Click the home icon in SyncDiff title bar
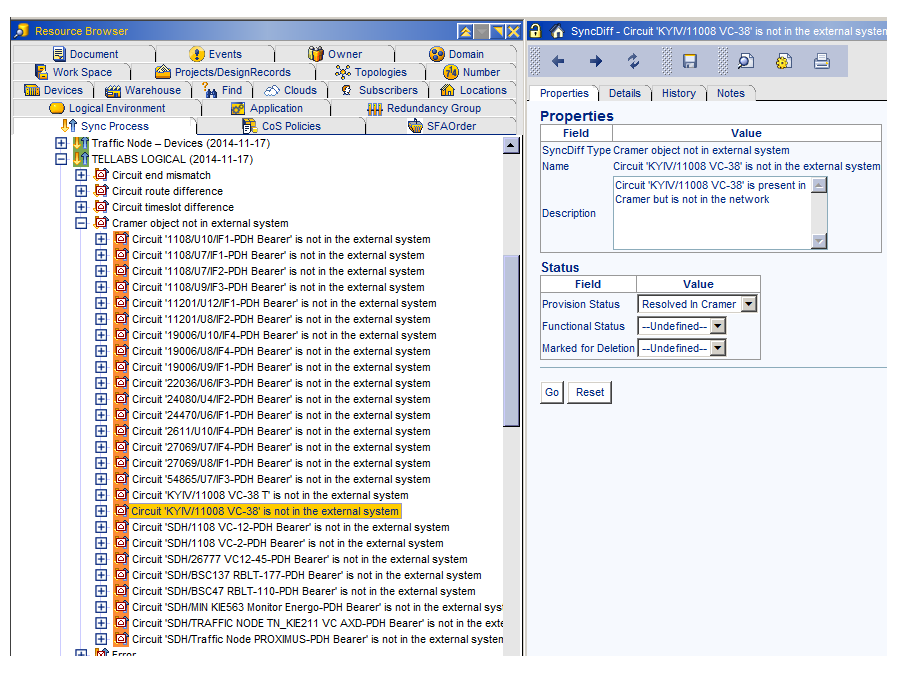Viewport: 900px width, 700px height. [558, 32]
